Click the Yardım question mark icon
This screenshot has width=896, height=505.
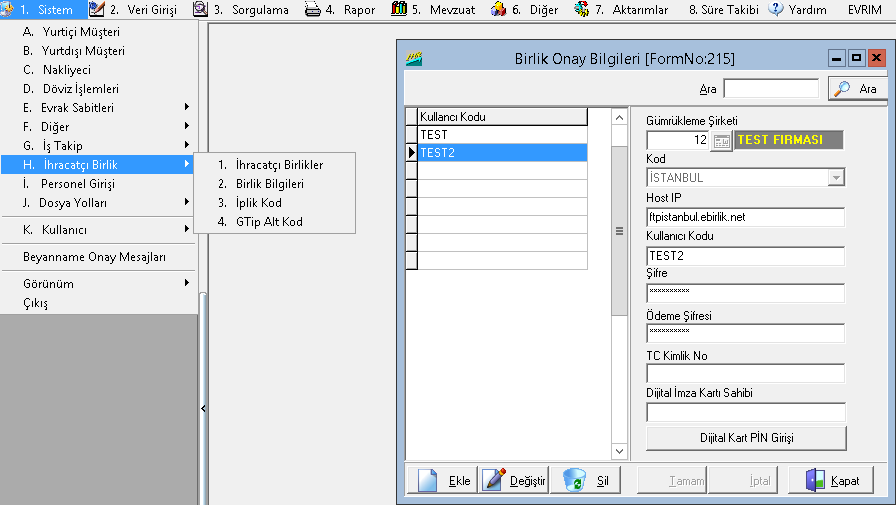coord(775,9)
